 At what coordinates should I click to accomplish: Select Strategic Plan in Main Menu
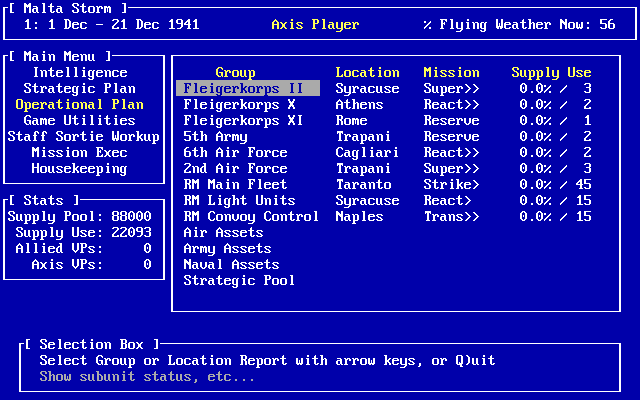click(x=80, y=88)
